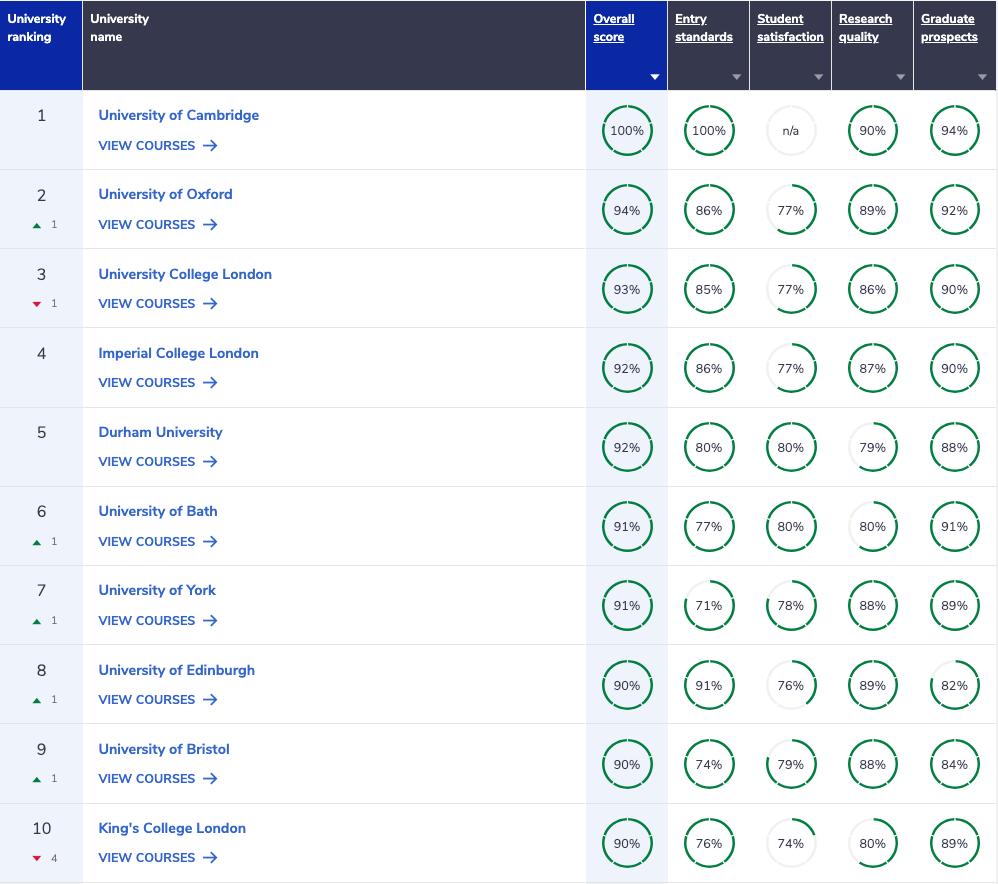View courses for University of Edinburgh
This screenshot has height=884, width=998.
[x=158, y=699]
